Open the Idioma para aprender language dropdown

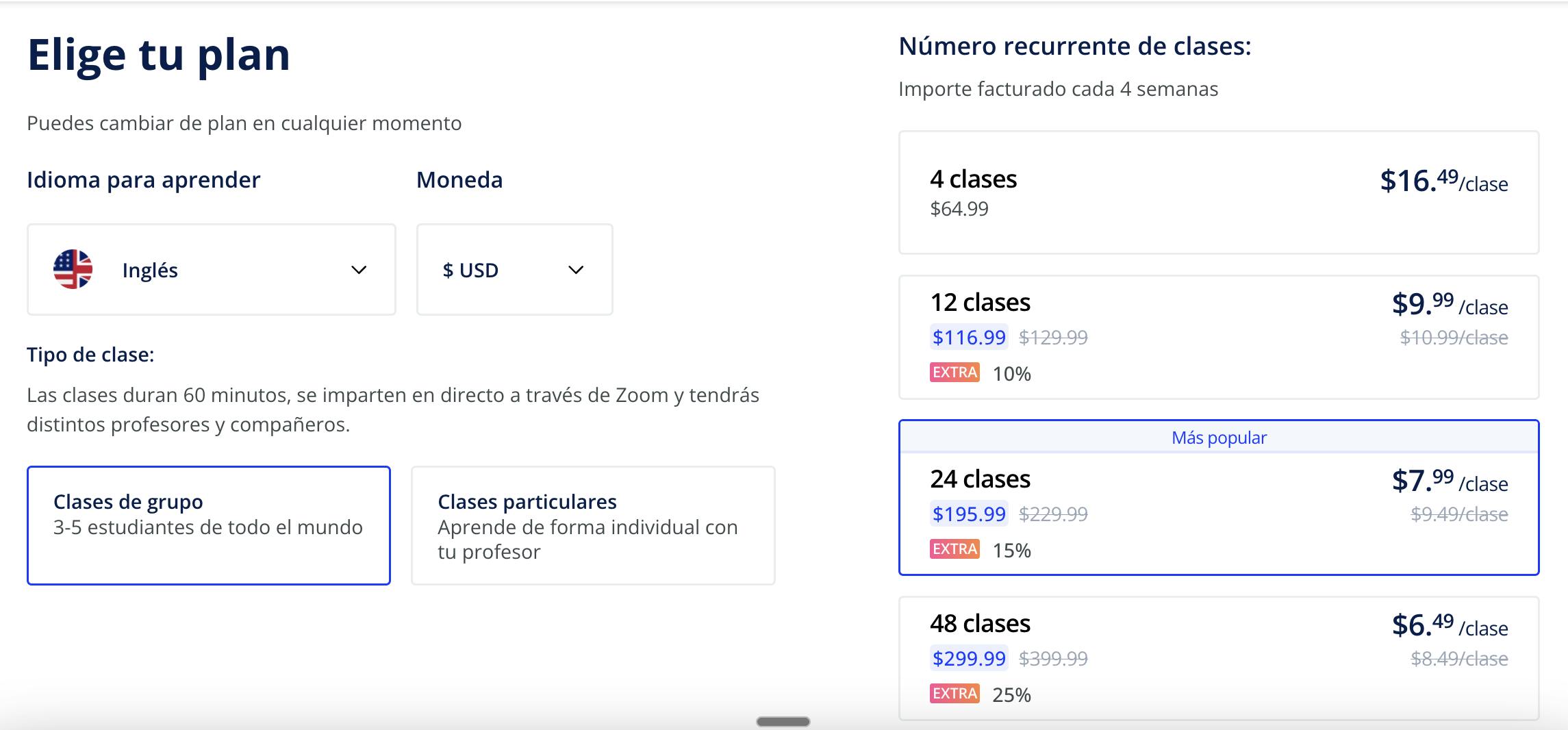click(210, 269)
